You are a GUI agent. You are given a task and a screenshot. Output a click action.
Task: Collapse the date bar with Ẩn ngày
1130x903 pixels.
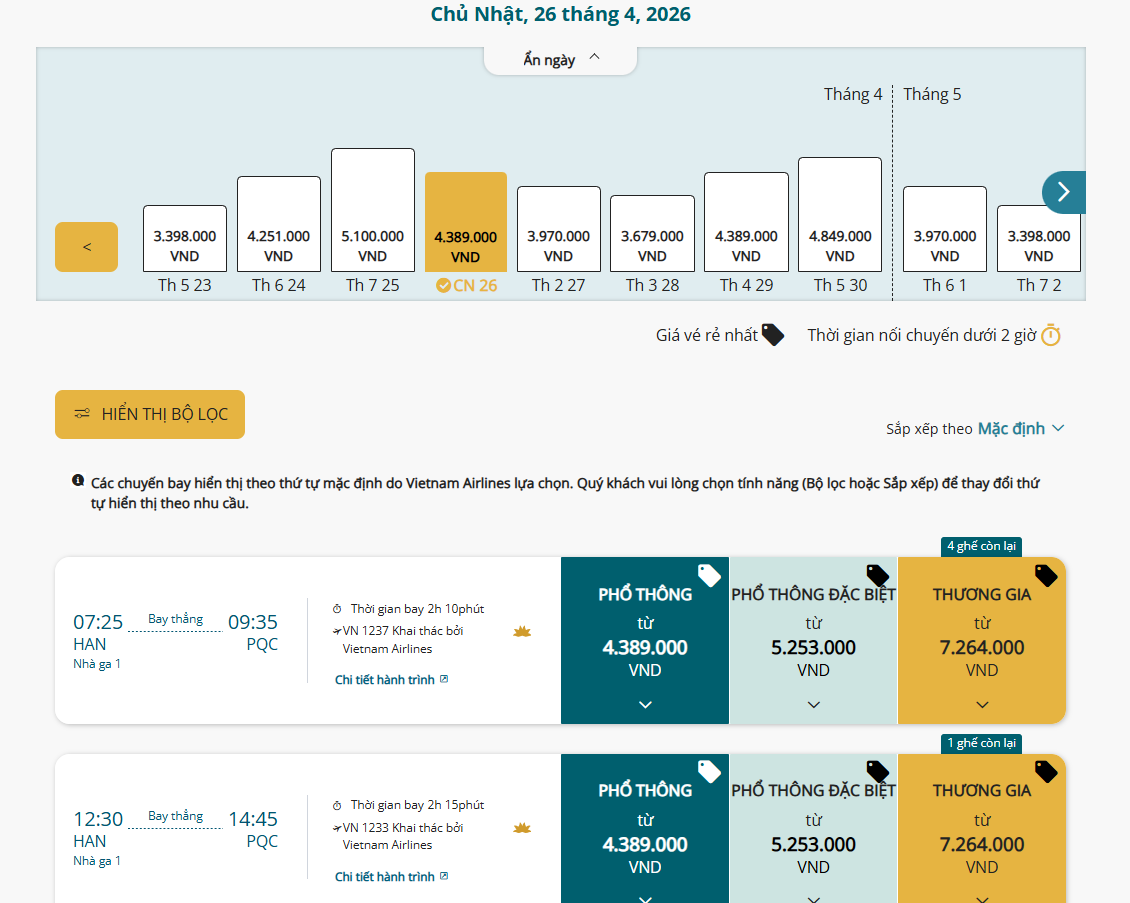pyautogui.click(x=560, y=59)
